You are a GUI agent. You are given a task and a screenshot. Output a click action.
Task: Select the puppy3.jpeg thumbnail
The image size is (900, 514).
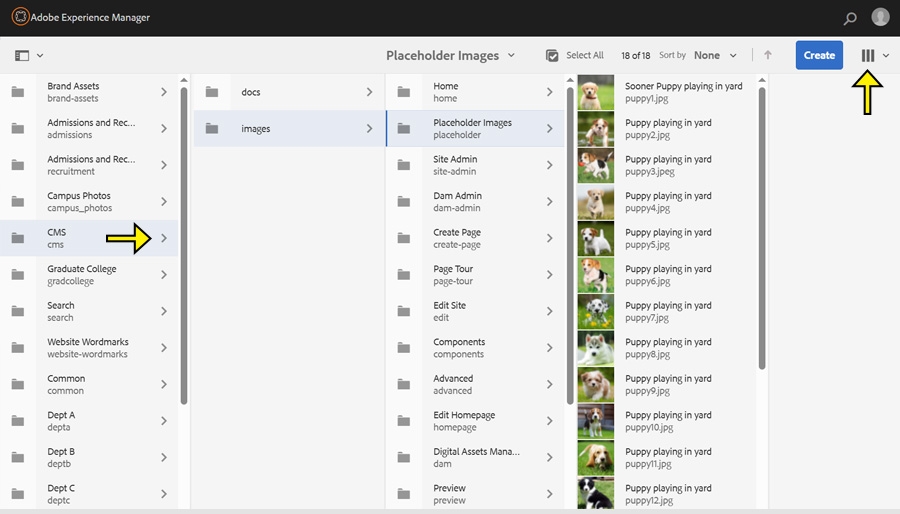596,165
